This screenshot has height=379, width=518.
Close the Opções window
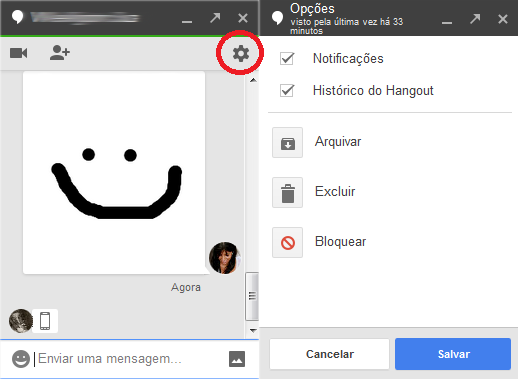pyautogui.click(x=503, y=19)
